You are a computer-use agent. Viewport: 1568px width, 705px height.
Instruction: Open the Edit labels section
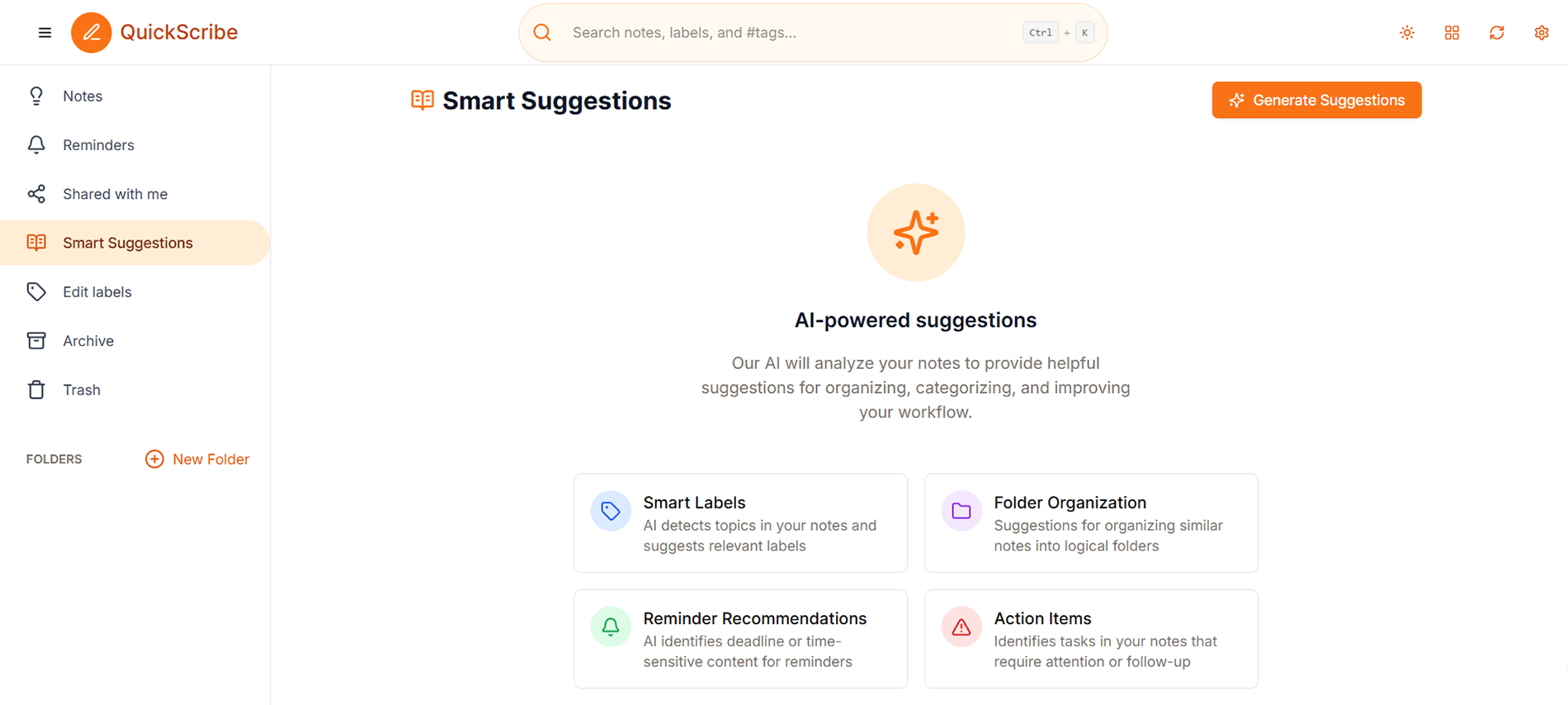(97, 291)
